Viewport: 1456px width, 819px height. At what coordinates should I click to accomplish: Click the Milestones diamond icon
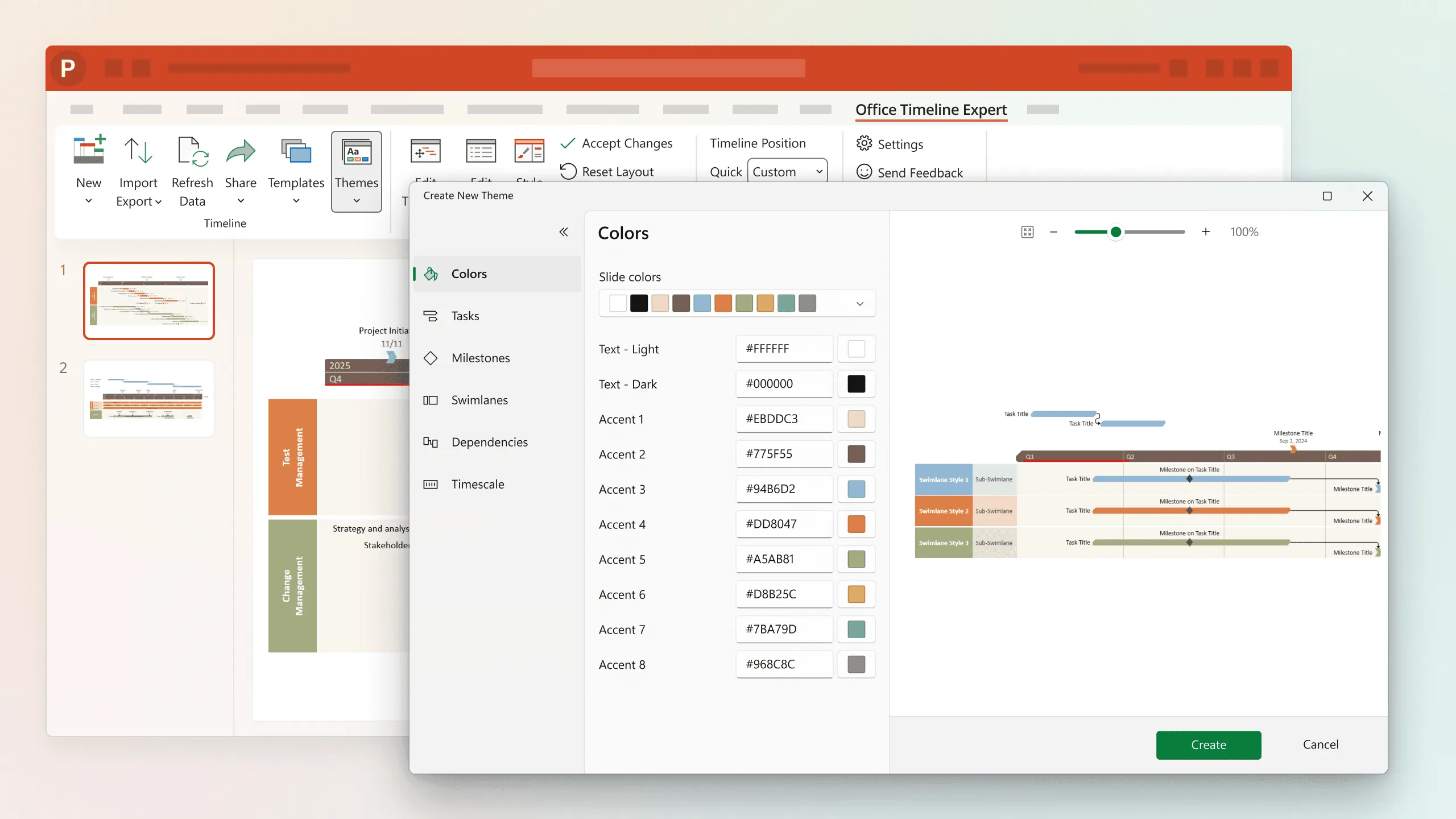pyautogui.click(x=431, y=357)
